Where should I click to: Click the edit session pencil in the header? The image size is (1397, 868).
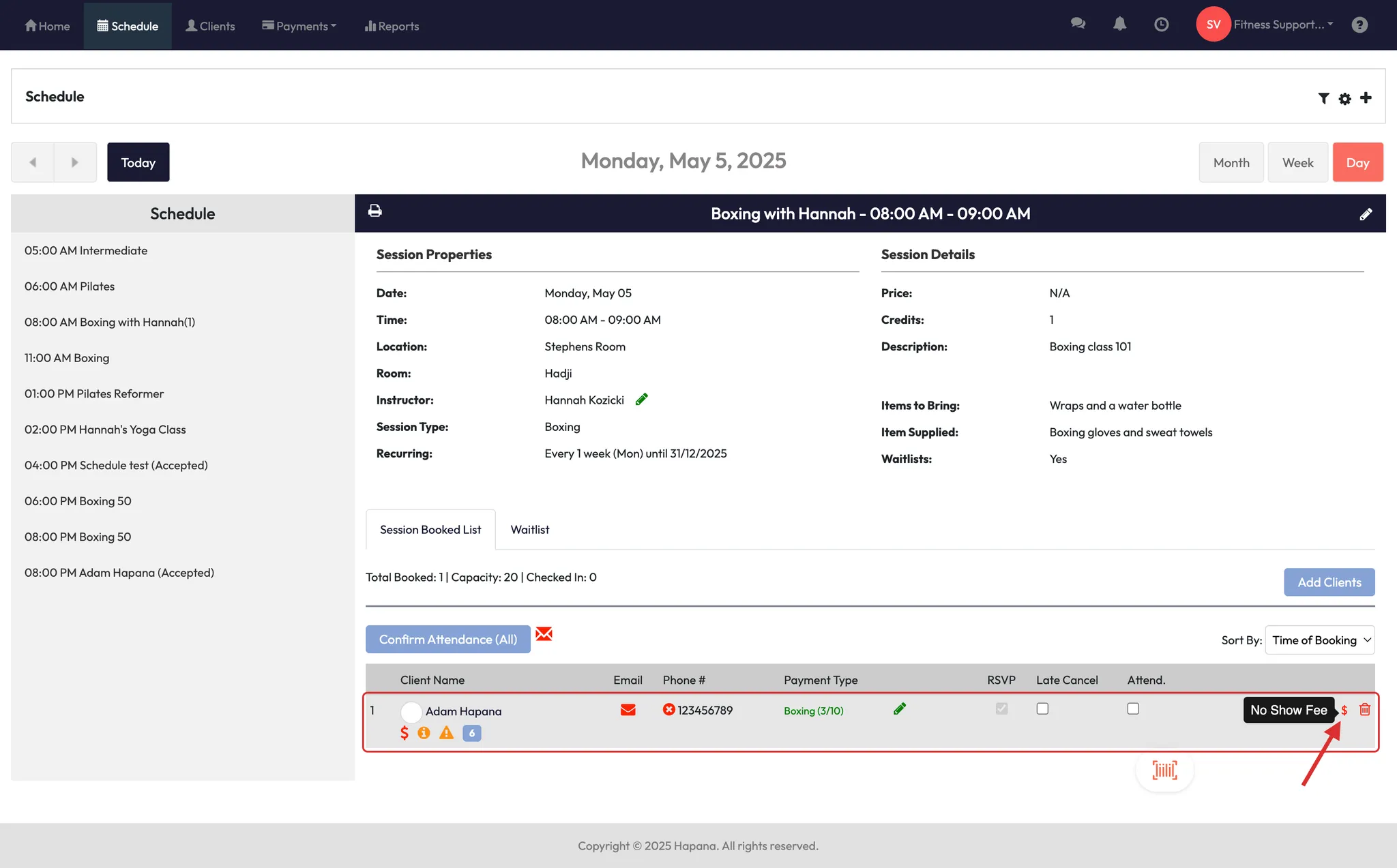point(1366,215)
